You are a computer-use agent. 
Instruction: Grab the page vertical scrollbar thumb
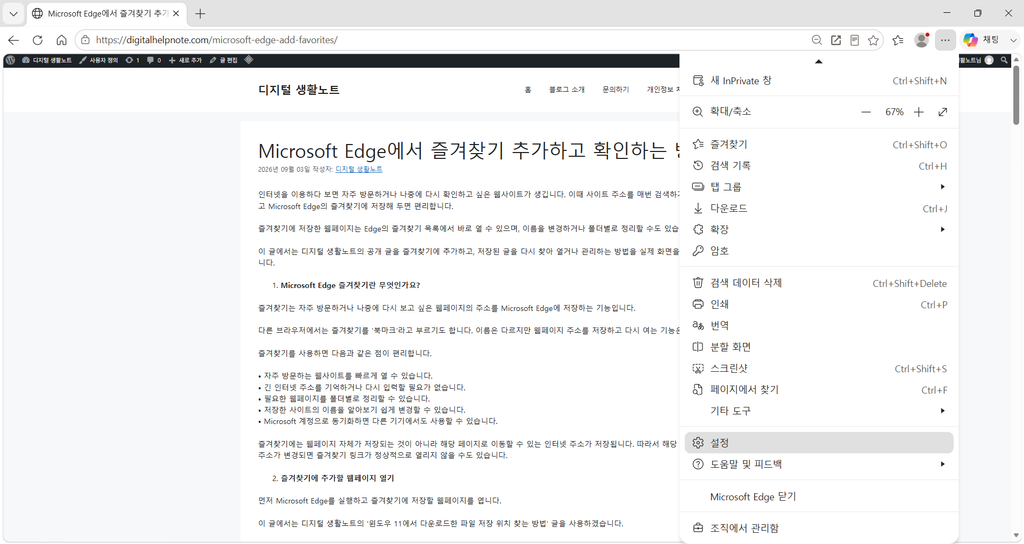pos(1016,95)
